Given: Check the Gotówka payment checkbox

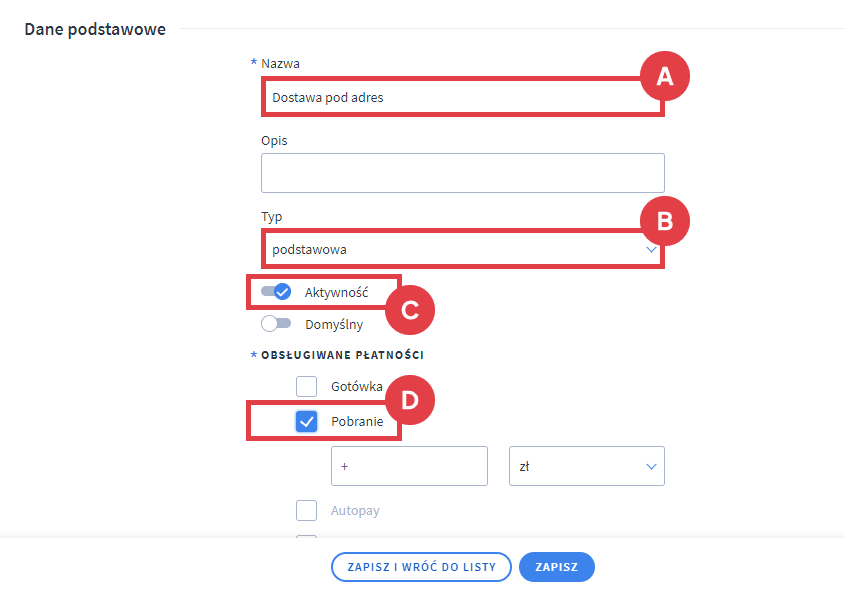Looking at the screenshot, I should (306, 386).
